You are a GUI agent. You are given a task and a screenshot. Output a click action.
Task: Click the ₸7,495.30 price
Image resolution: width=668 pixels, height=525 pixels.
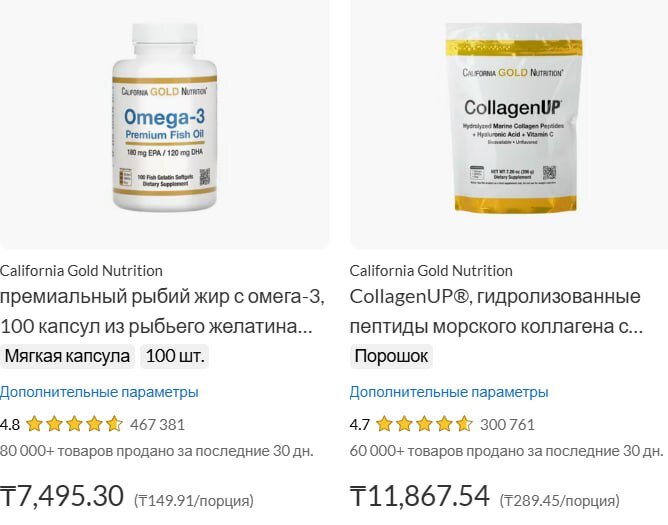point(62,496)
